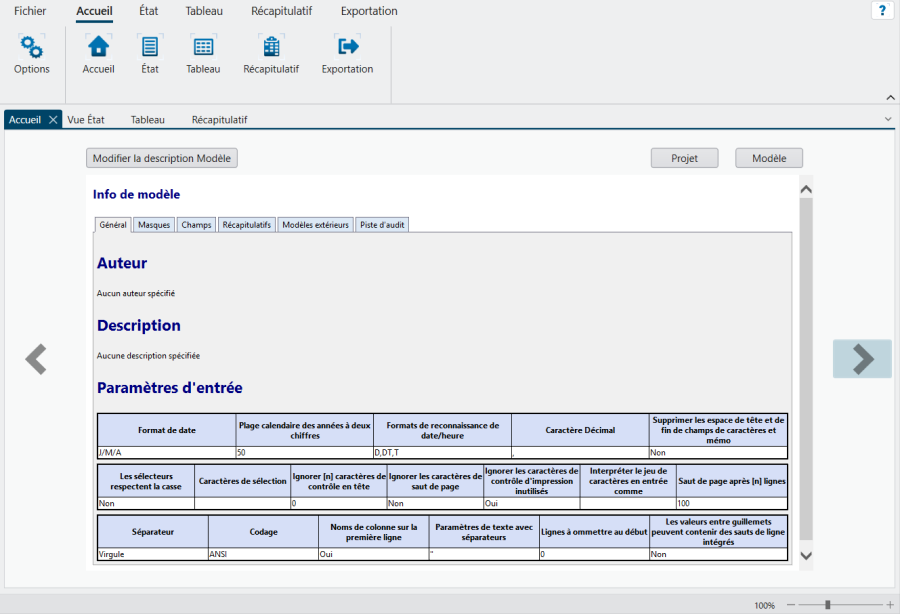Image resolution: width=900 pixels, height=614 pixels.
Task: Go back with left arrow chevron
Action: point(36,359)
